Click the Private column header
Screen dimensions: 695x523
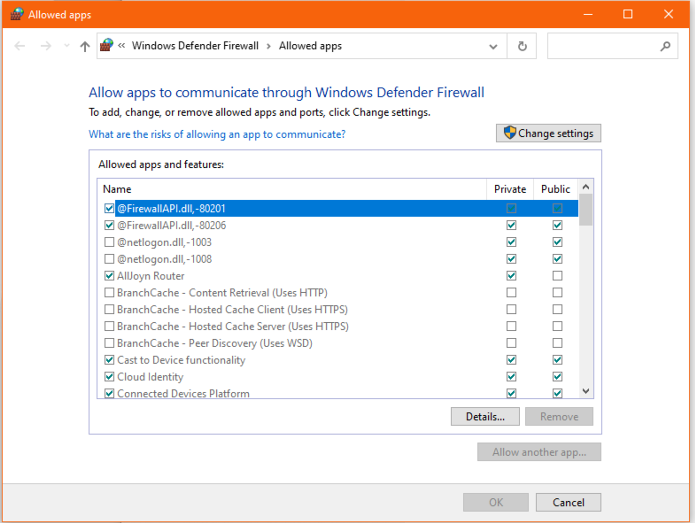510,189
